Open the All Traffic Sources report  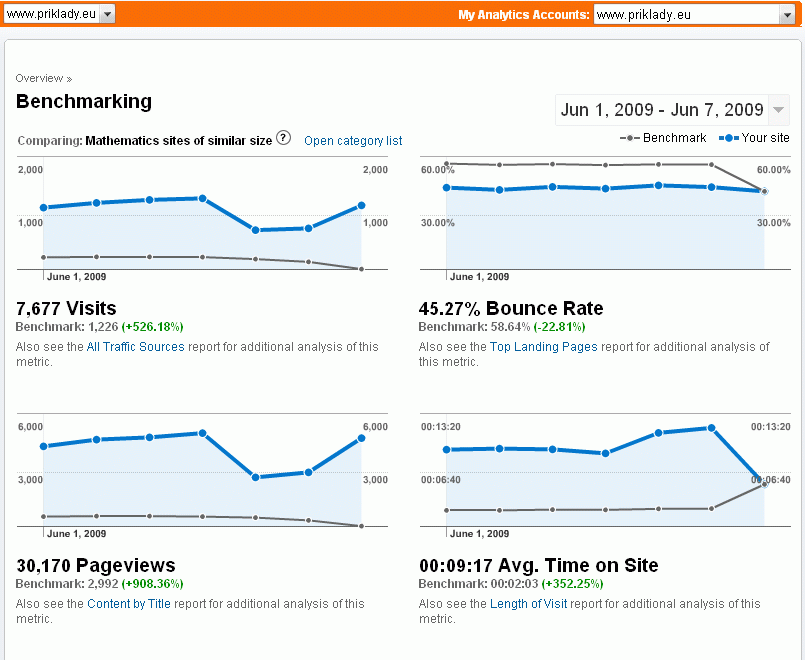click(135, 347)
